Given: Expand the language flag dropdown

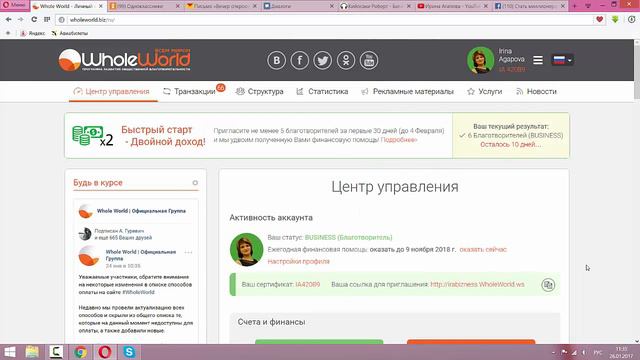Looking at the screenshot, I should tap(562, 60).
